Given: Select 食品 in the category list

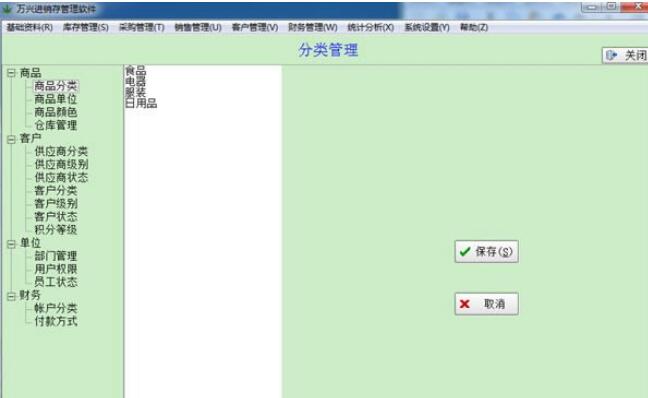Looking at the screenshot, I should [136, 70].
